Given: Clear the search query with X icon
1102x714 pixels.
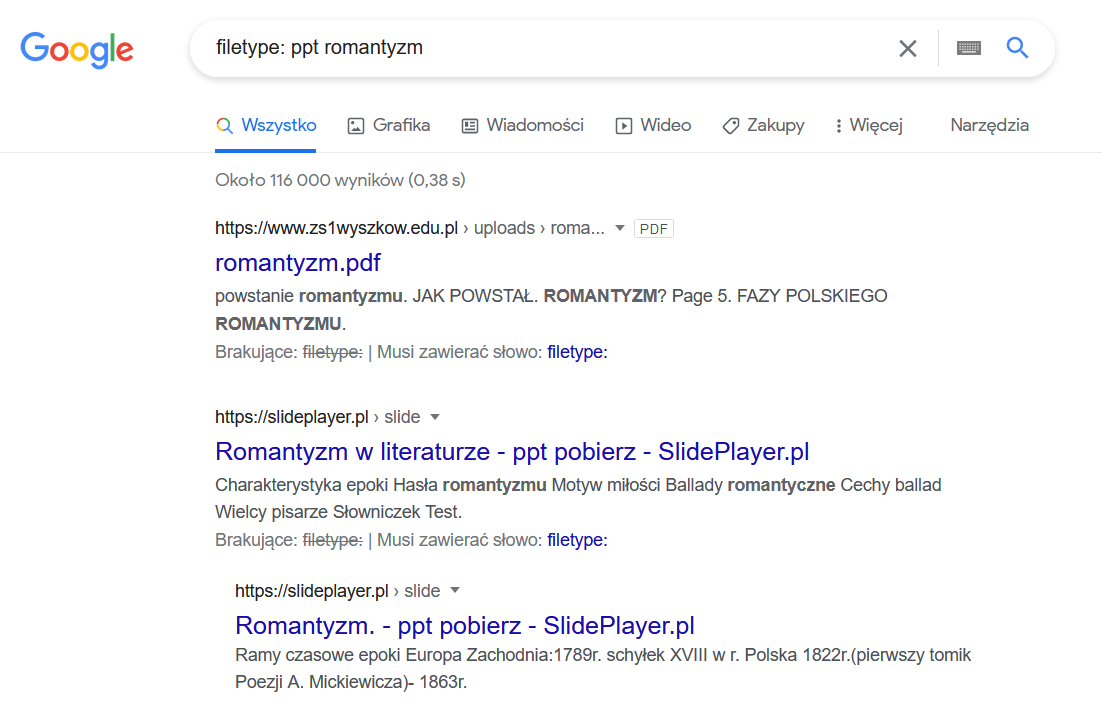Looking at the screenshot, I should [907, 48].
